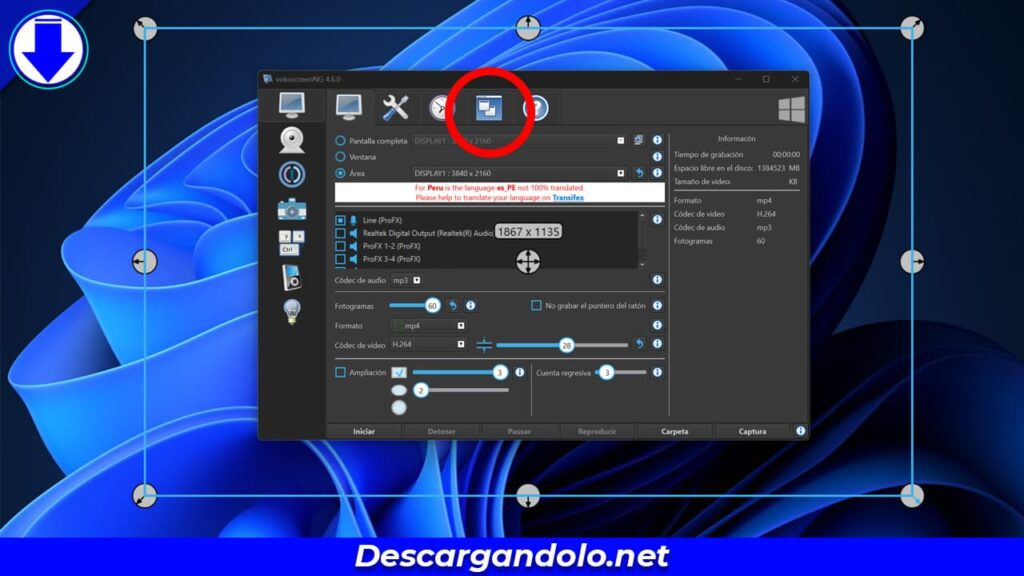Select the clock timer tab icon
This screenshot has width=1024, height=576.
440,106
